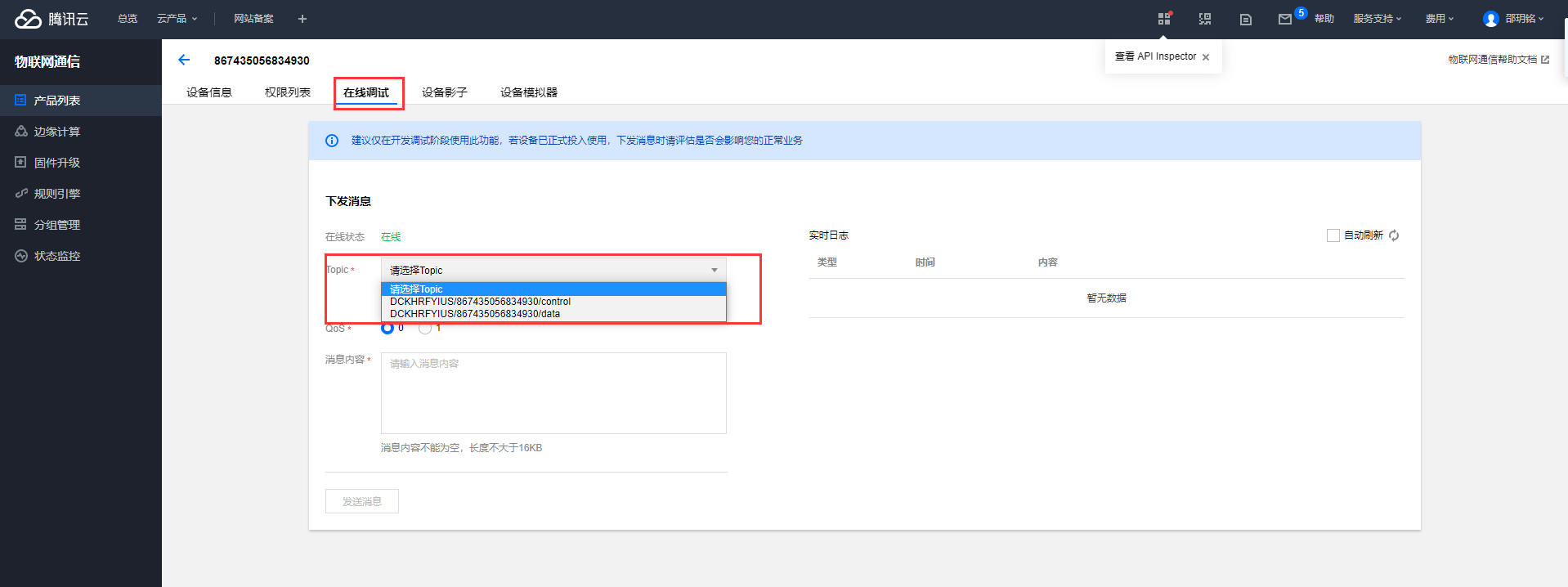Click the 在线 status text

click(x=391, y=237)
